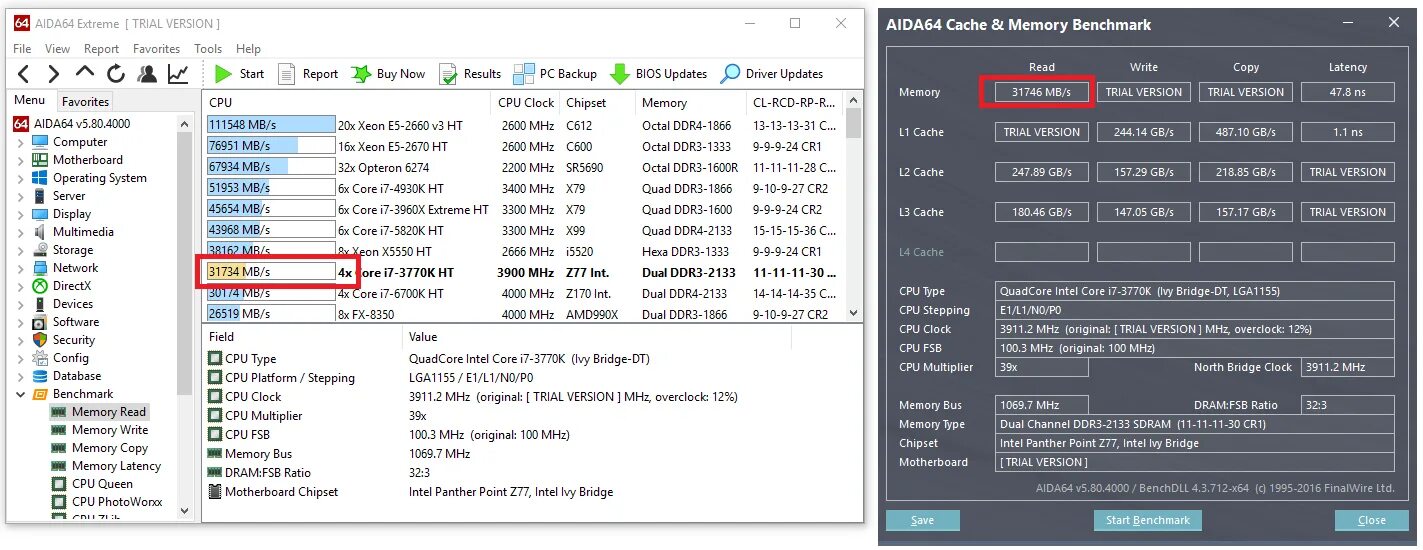Open Driver Updates magnifier icon

click(731, 73)
